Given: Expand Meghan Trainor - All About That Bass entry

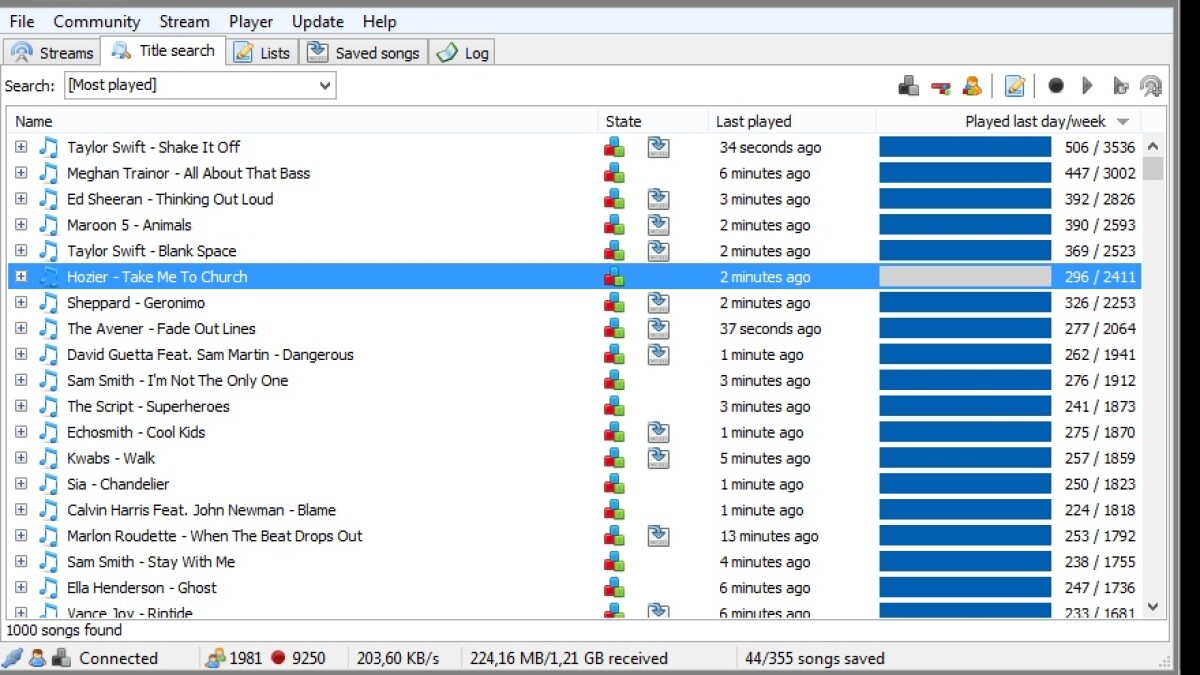Looking at the screenshot, I should 21,173.
